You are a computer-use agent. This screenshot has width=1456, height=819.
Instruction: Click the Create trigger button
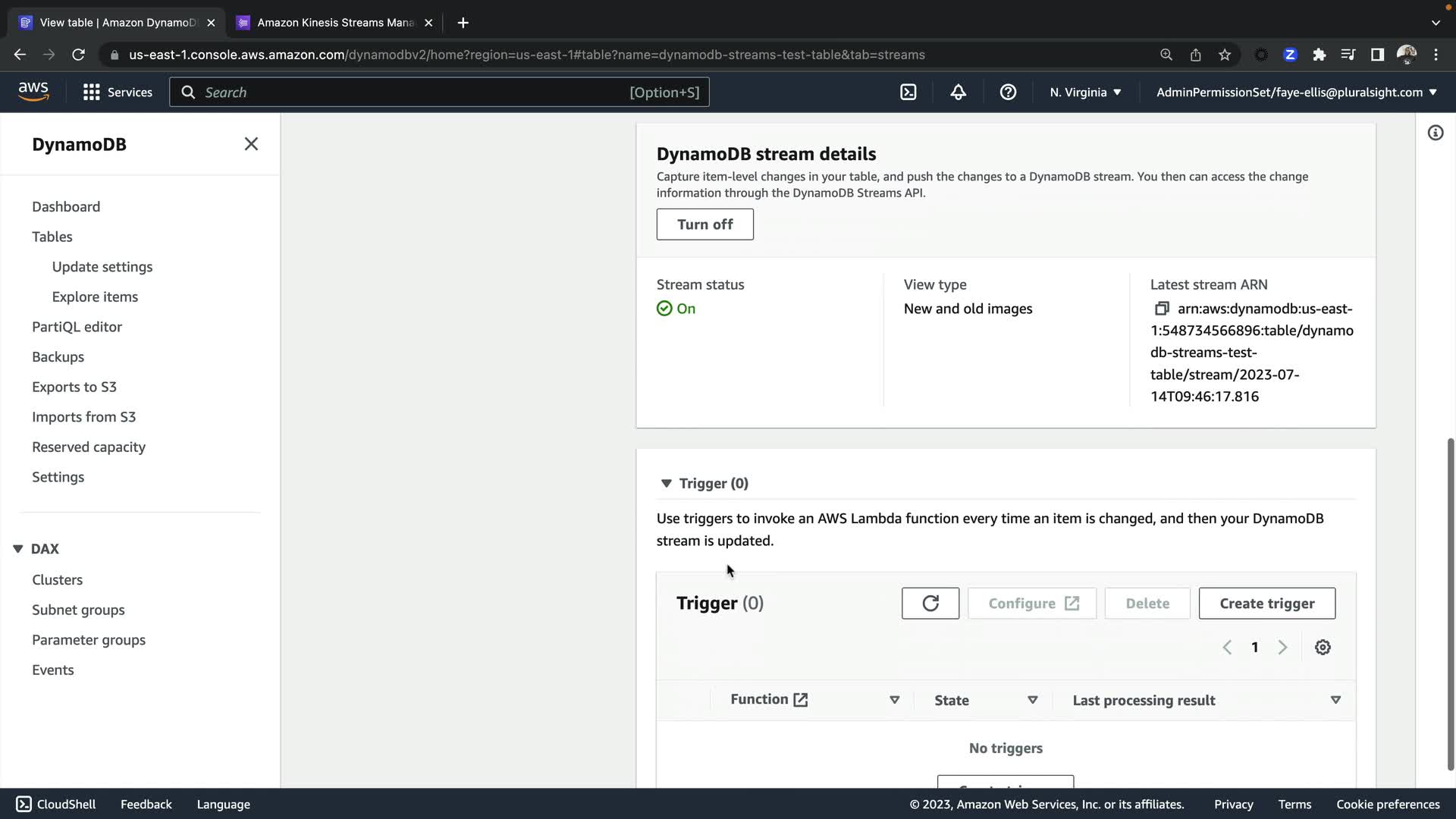tap(1266, 604)
